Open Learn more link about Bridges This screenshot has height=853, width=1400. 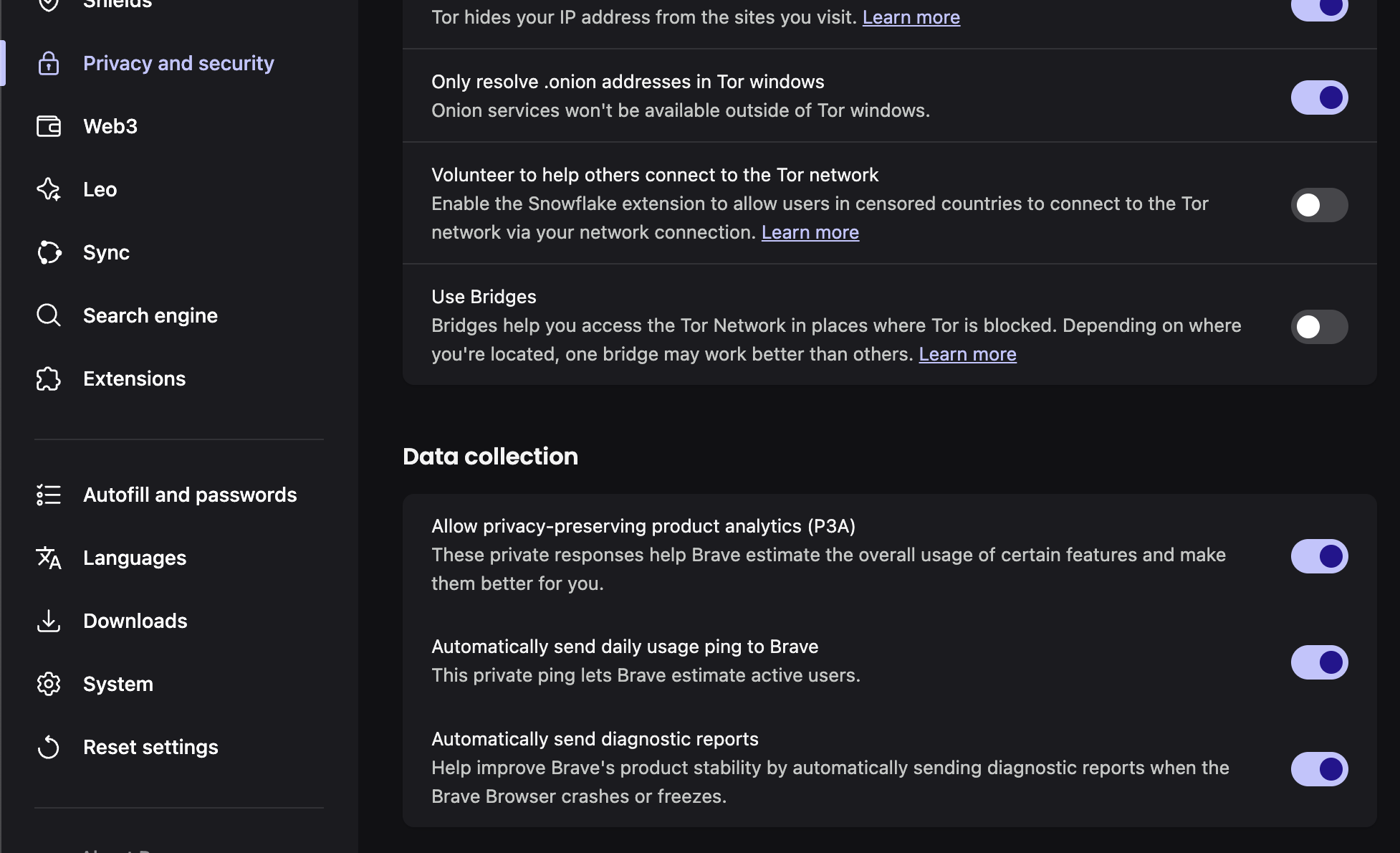(967, 354)
